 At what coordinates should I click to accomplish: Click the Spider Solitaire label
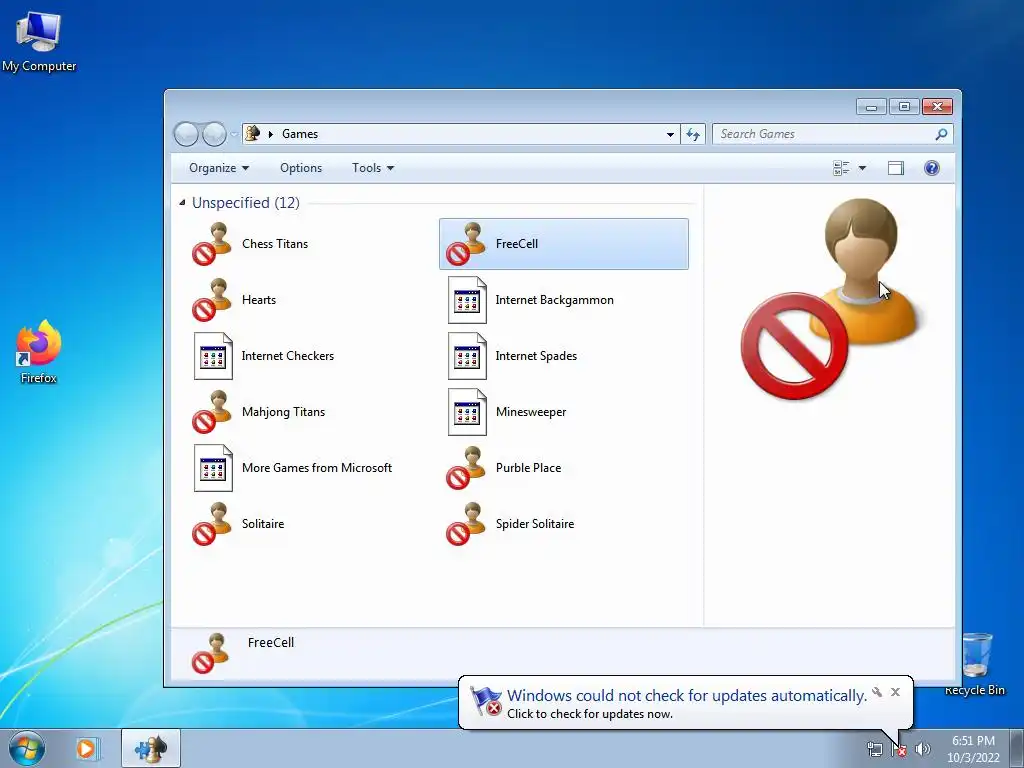(x=535, y=524)
